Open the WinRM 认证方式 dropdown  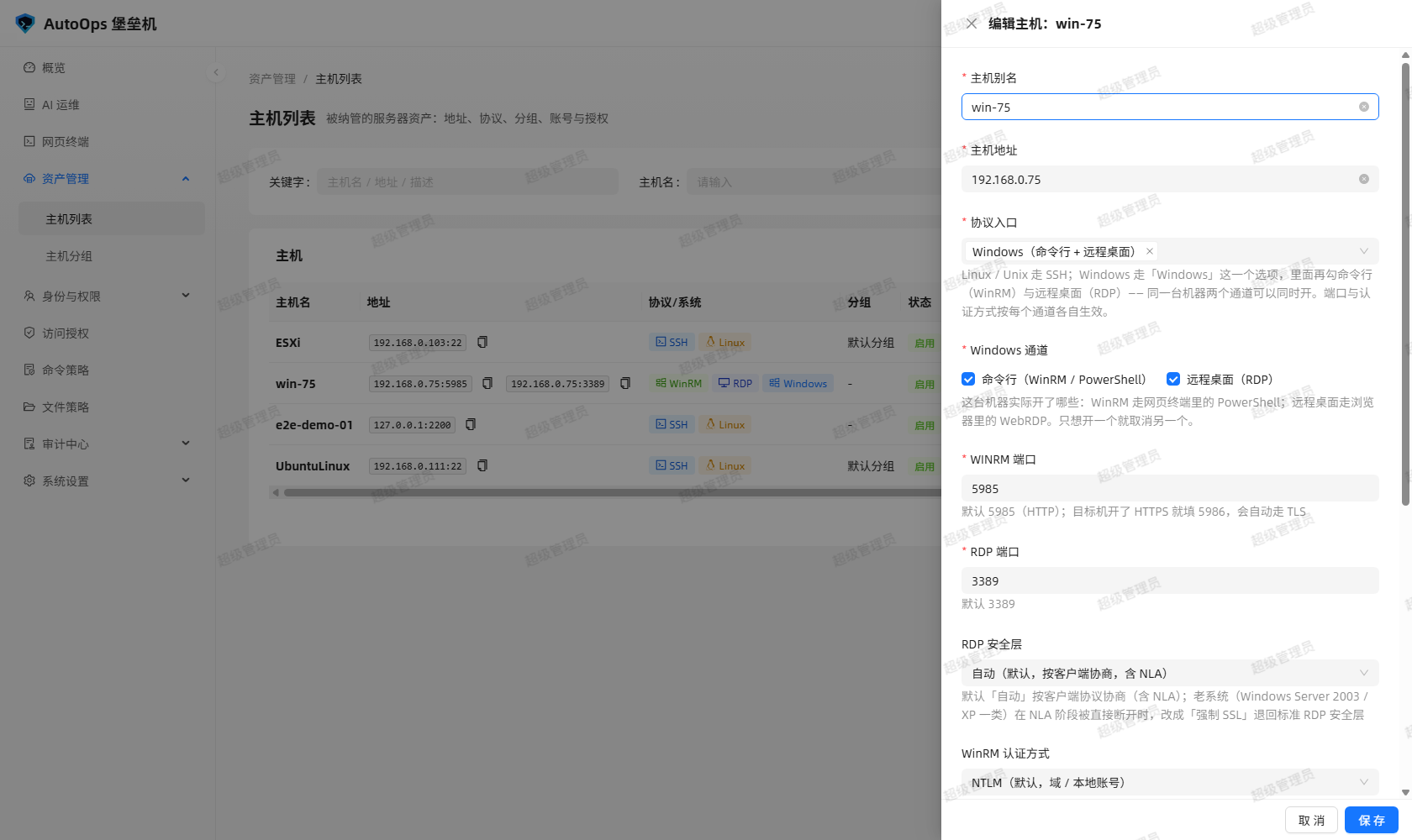point(1170,782)
